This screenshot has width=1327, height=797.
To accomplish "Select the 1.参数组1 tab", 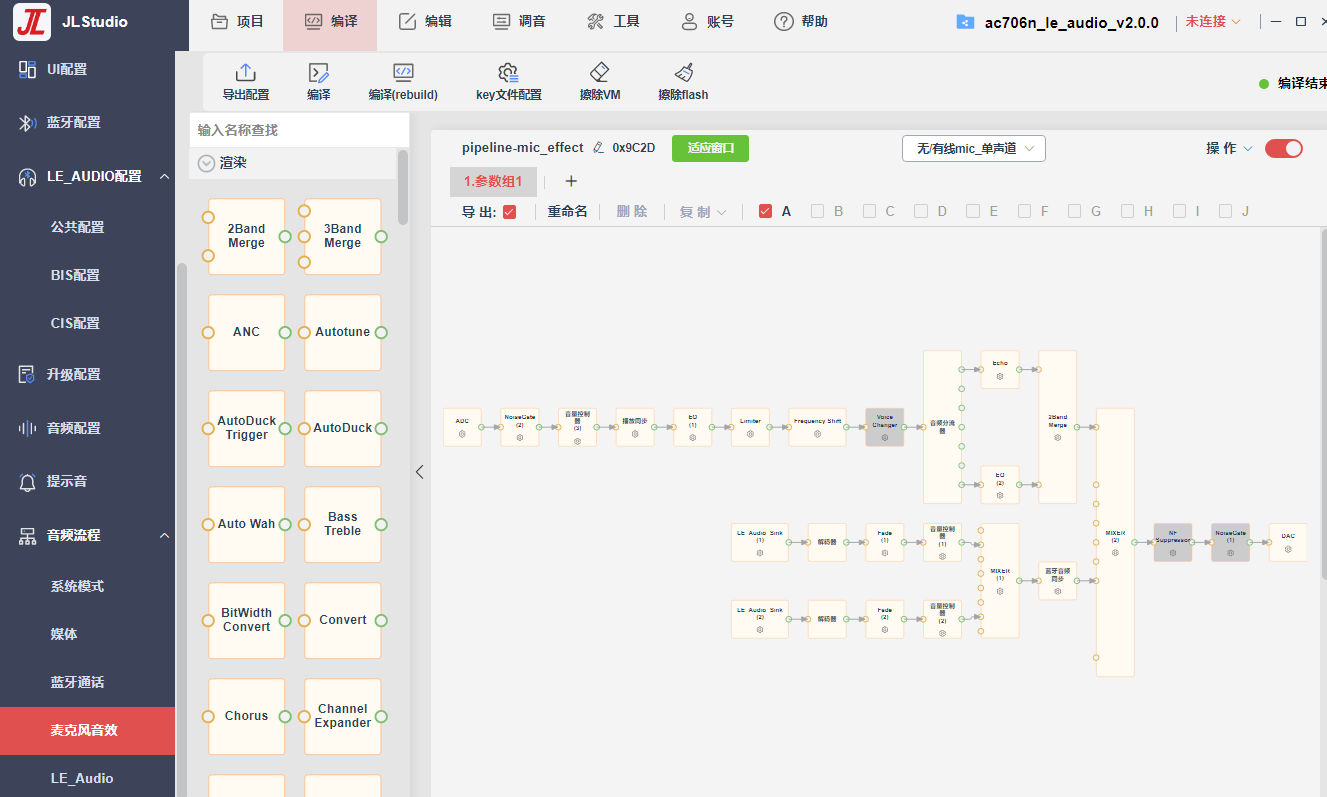I will pyautogui.click(x=493, y=181).
